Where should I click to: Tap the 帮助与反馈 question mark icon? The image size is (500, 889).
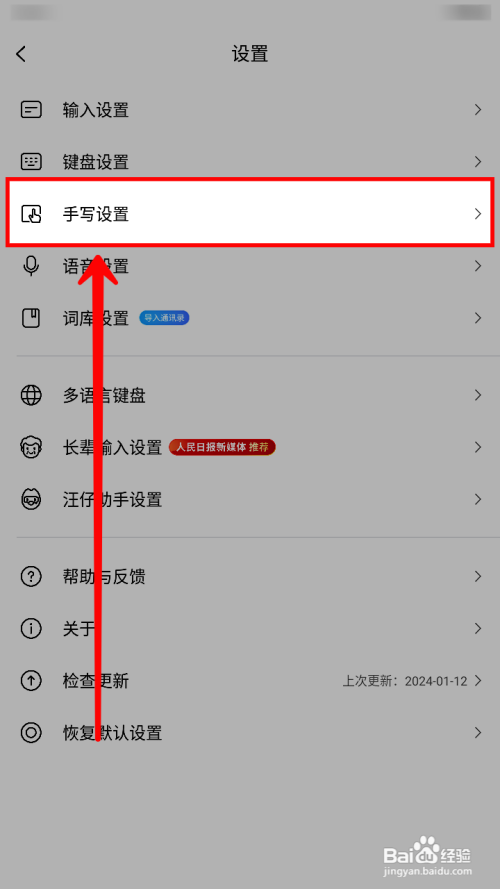point(31,577)
